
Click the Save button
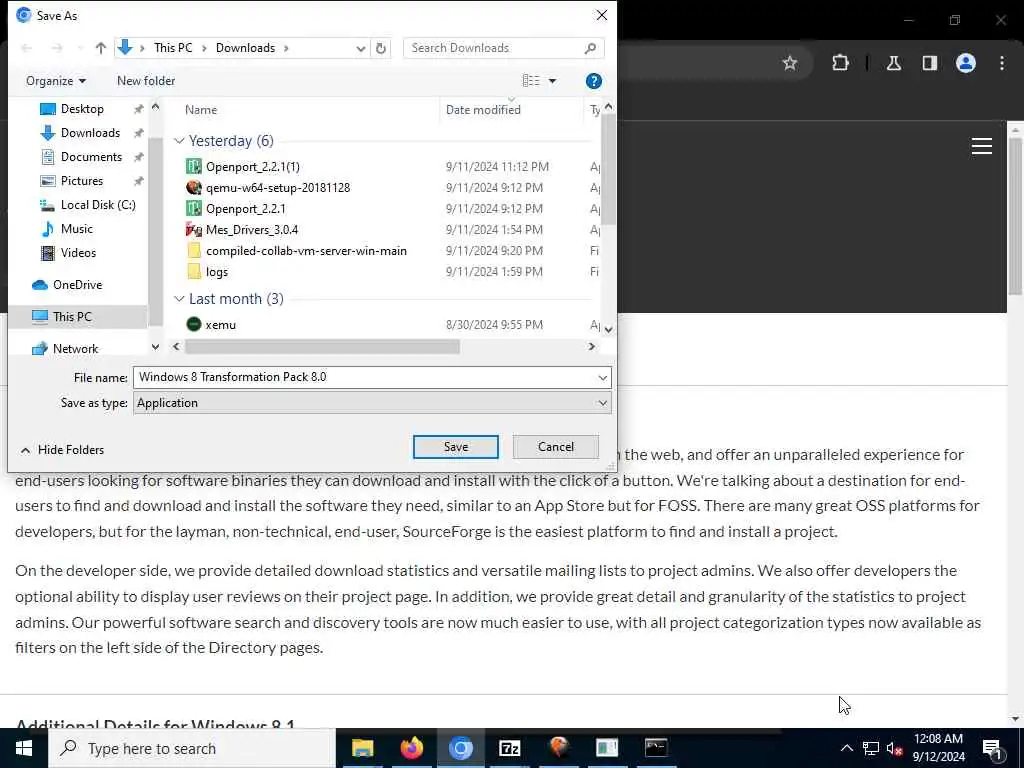[x=455, y=447]
